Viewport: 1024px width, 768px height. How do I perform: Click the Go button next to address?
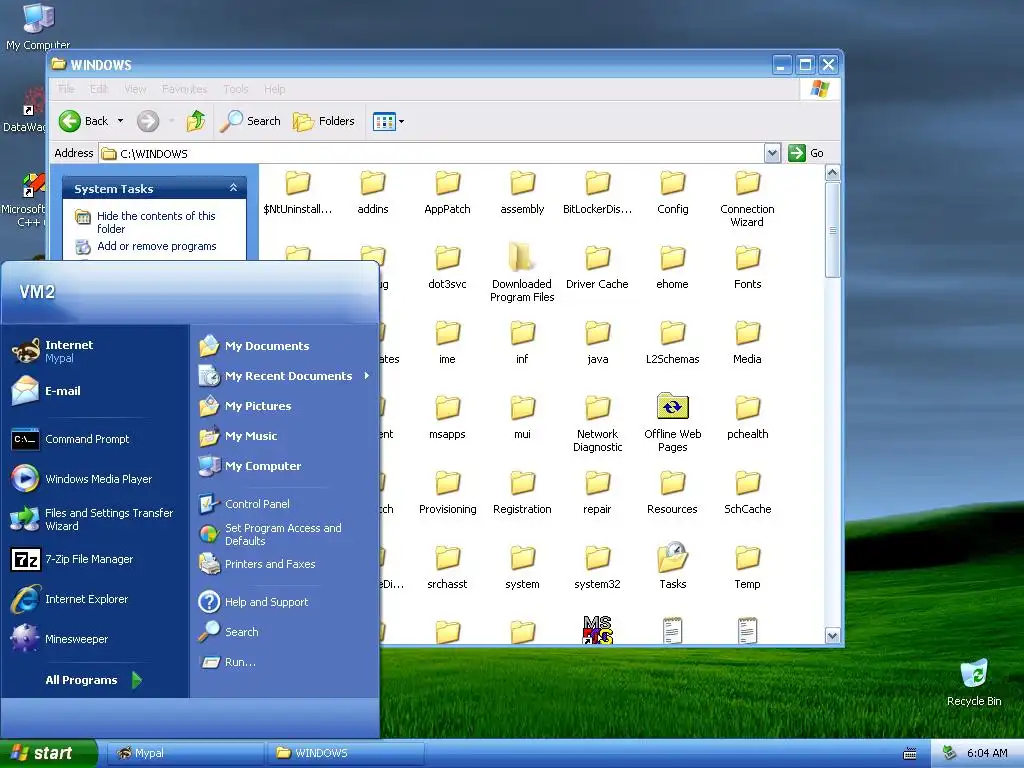806,153
